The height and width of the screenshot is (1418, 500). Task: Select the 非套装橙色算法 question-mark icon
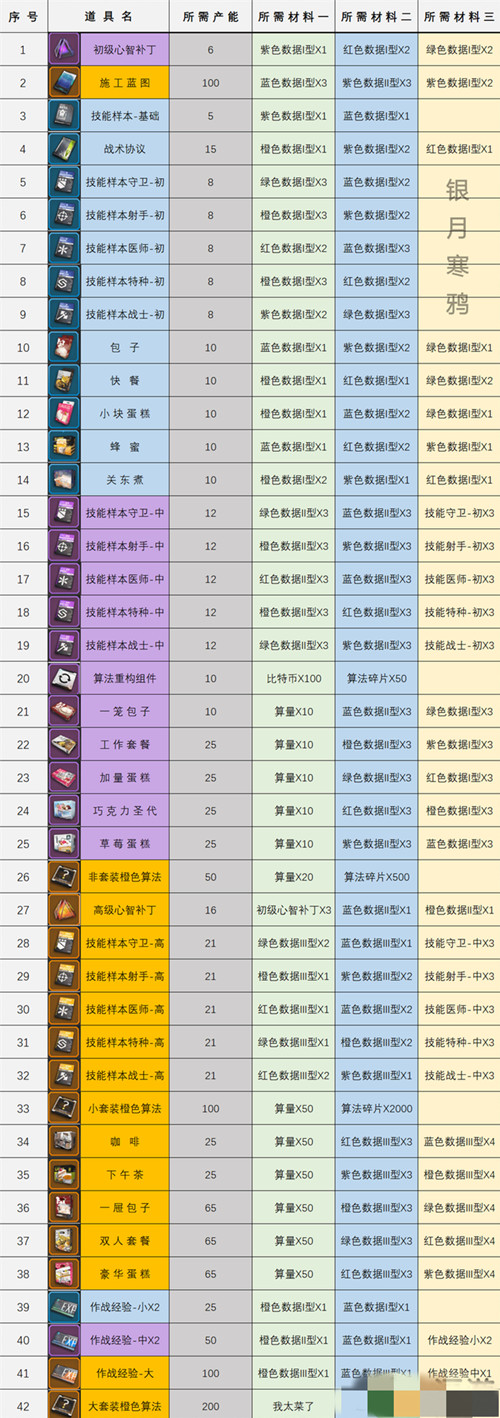pyautogui.click(x=63, y=876)
